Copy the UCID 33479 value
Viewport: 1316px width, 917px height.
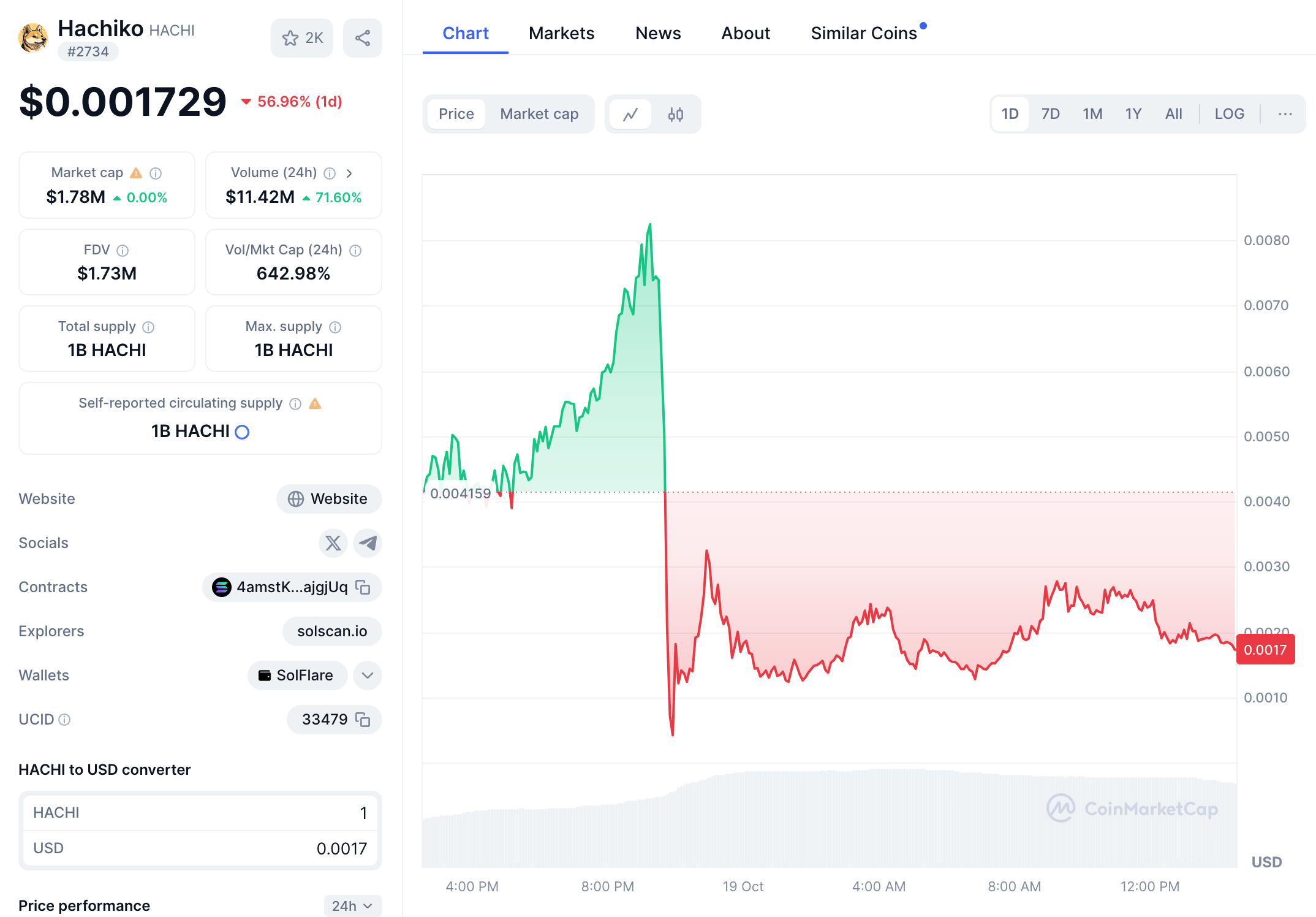tap(363, 720)
